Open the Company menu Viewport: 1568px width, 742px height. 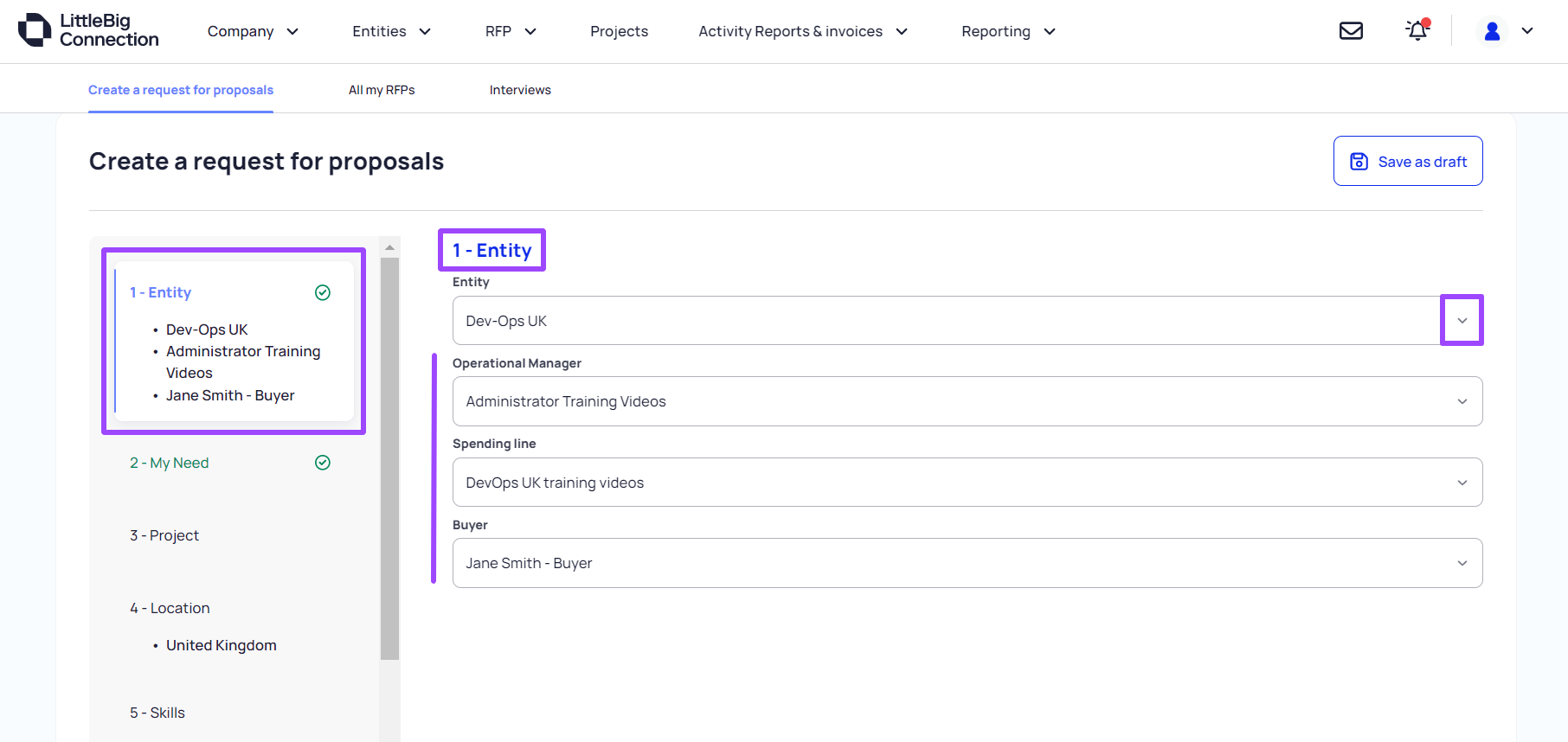(253, 31)
